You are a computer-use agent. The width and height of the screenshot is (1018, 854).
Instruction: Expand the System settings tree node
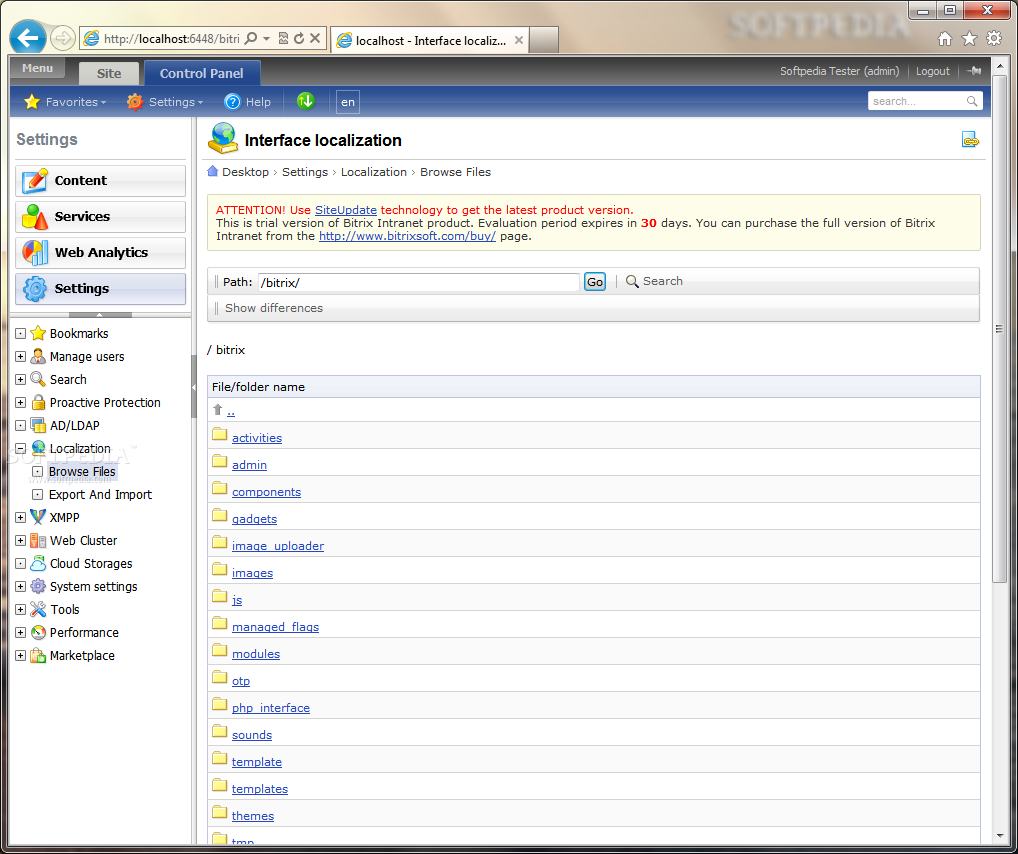[x=20, y=586]
